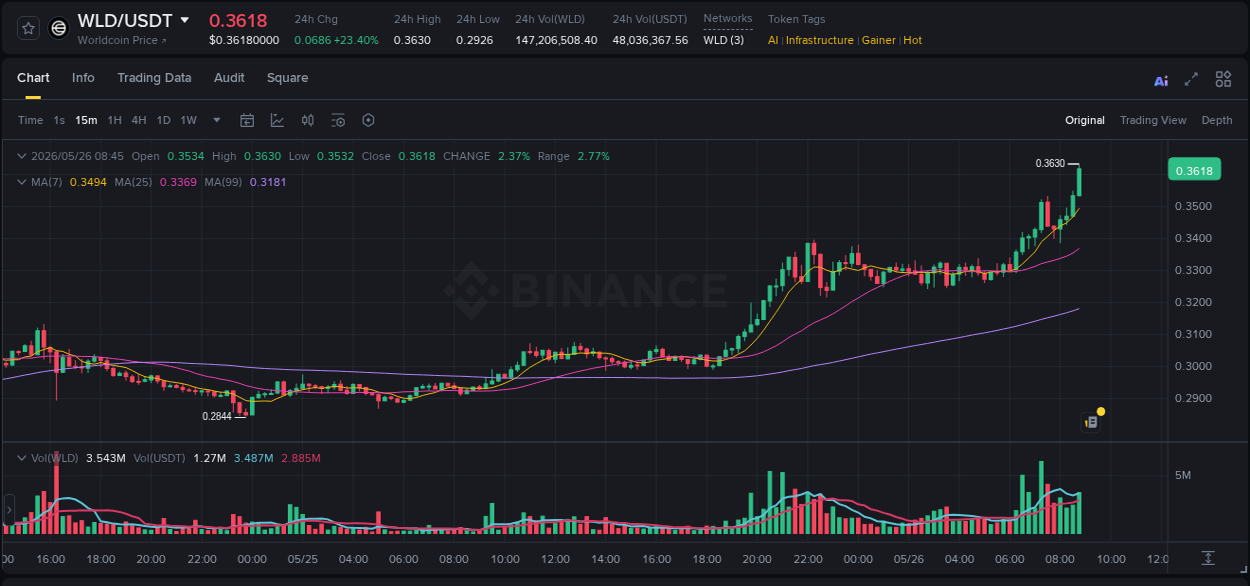The width and height of the screenshot is (1250, 586).
Task: Click the MA(99) indicator value 0.3181
Action: pyautogui.click(x=268, y=182)
